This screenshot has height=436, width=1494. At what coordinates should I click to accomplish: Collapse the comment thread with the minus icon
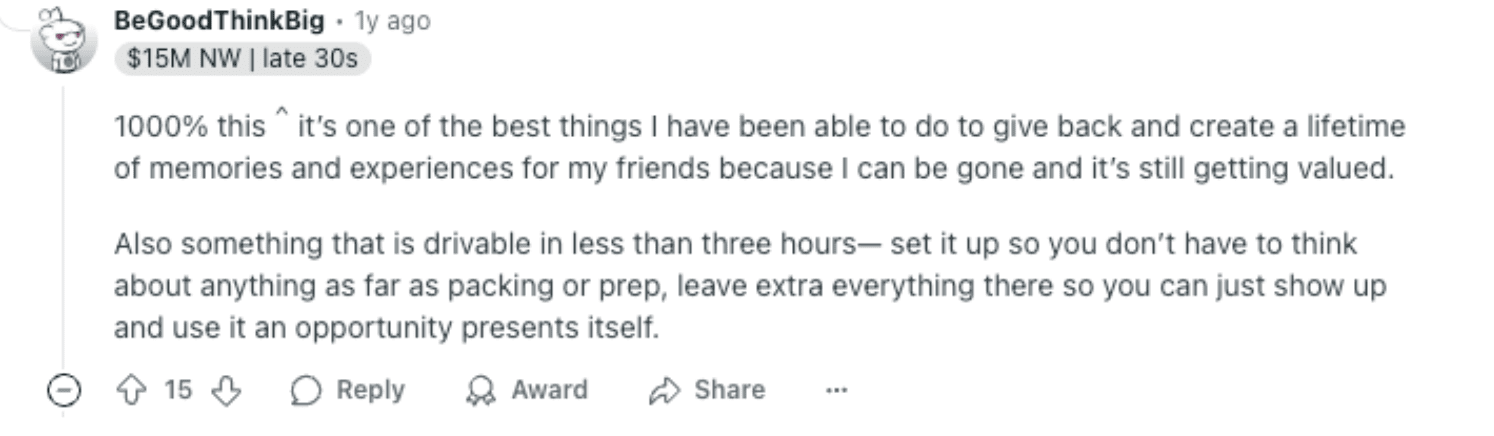click(x=64, y=390)
